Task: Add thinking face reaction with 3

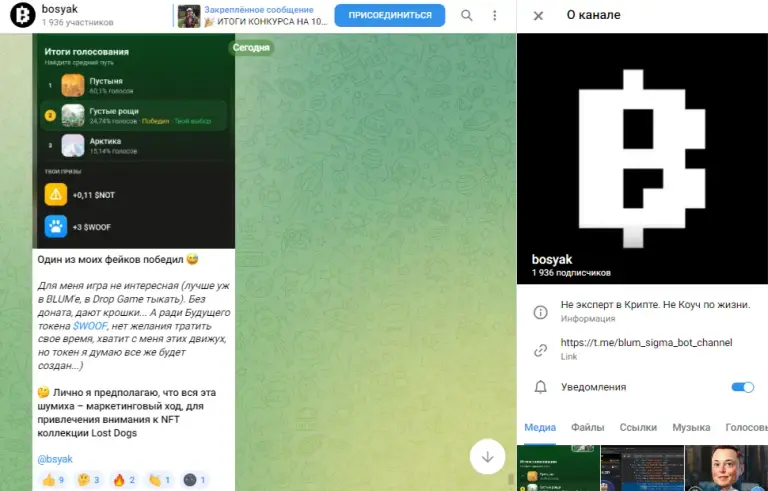Action: click(89, 480)
